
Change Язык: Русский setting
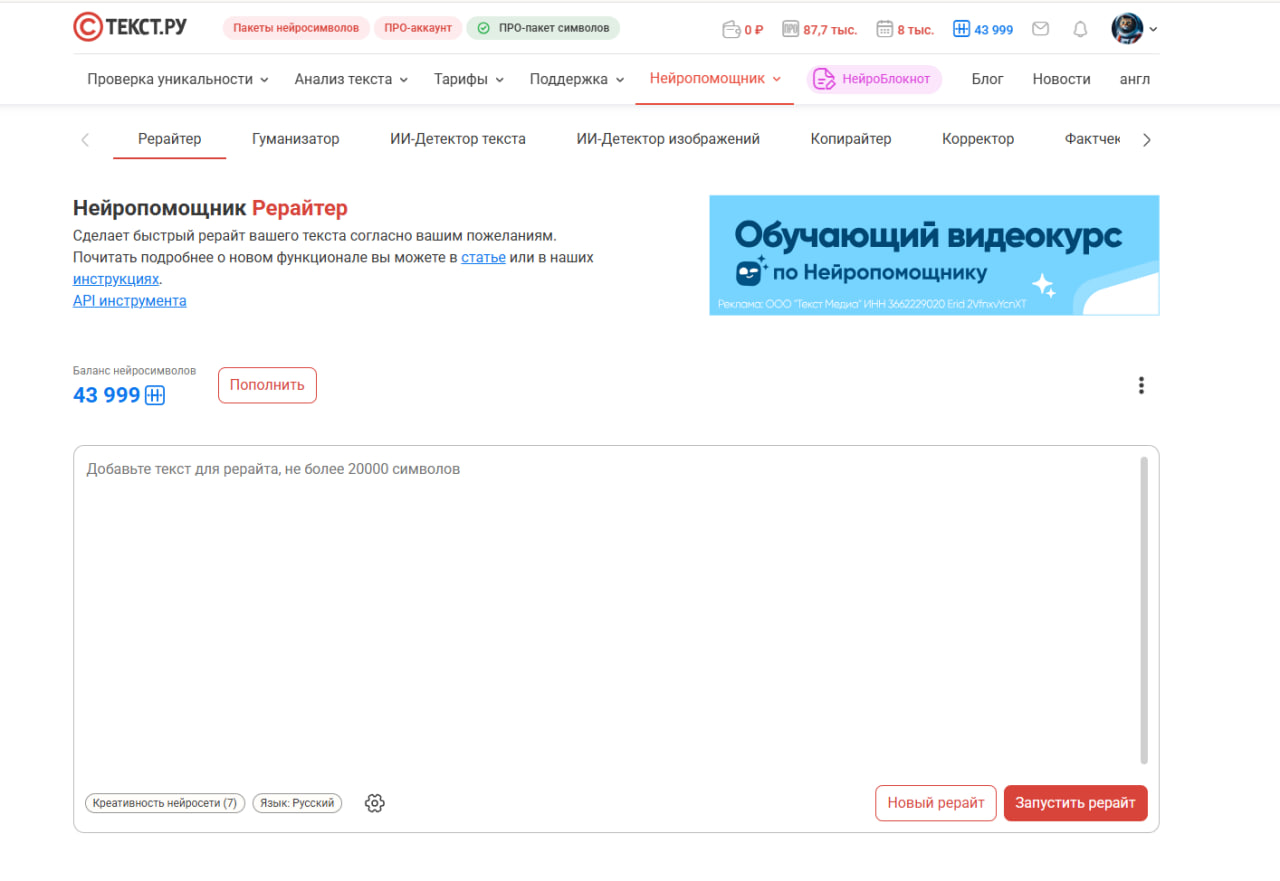[x=297, y=803]
